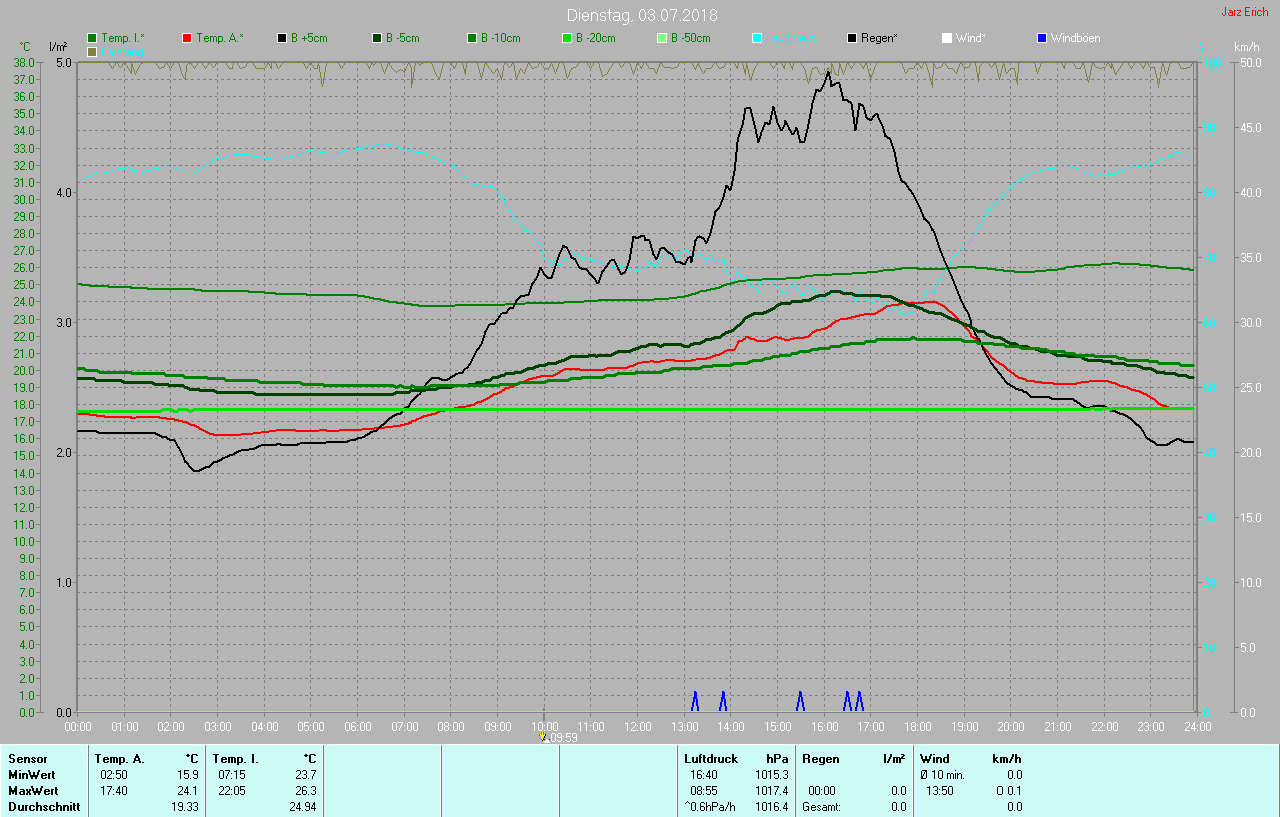This screenshot has width=1280, height=817.
Task: Select the Sensor header in stats table
Action: click(27, 759)
